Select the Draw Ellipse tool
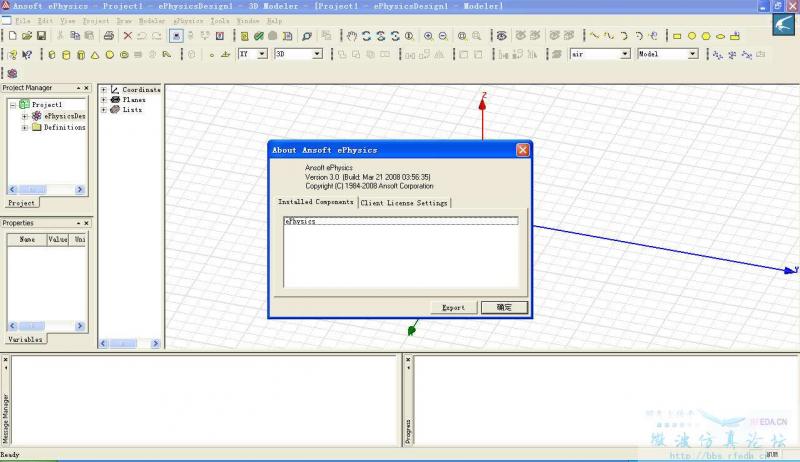 click(x=720, y=36)
